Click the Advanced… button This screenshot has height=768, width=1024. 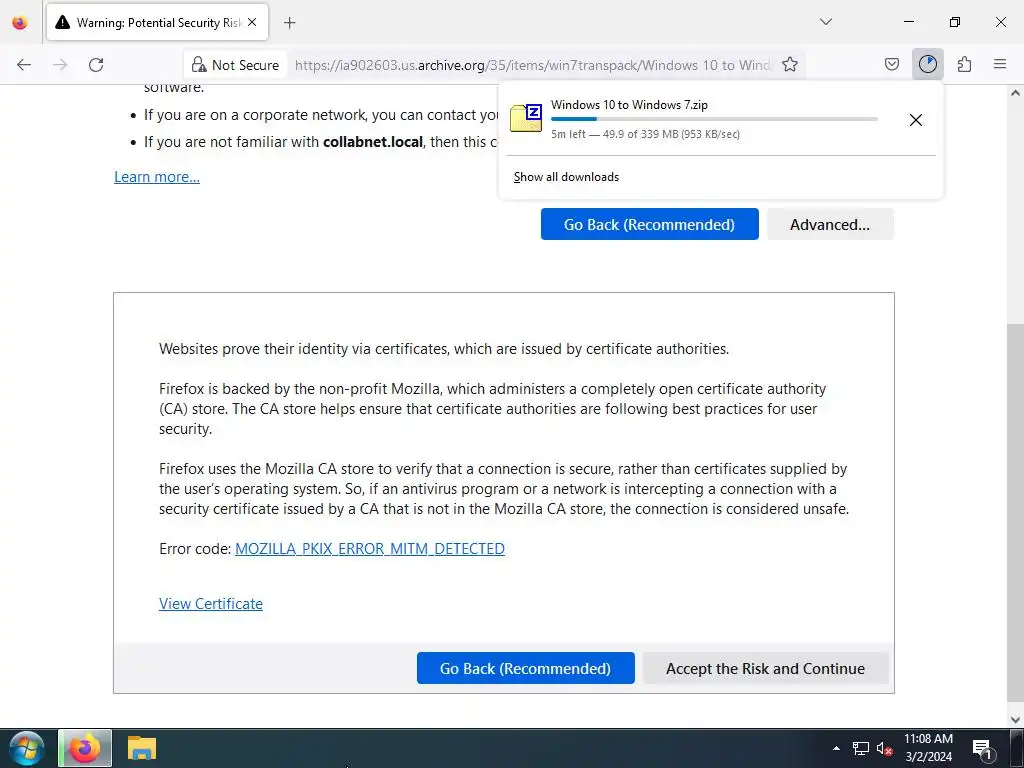point(829,224)
